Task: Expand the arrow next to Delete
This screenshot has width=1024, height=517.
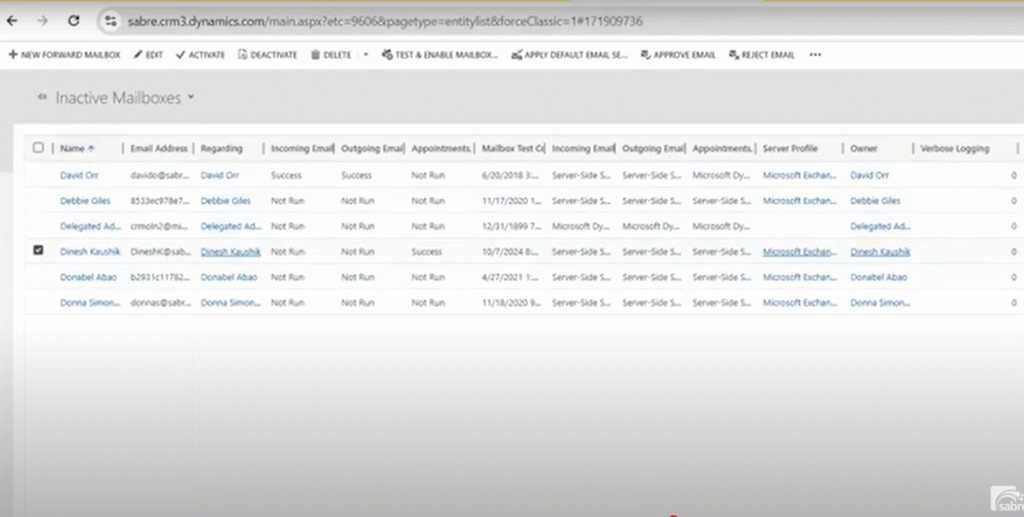Action: (x=365, y=55)
